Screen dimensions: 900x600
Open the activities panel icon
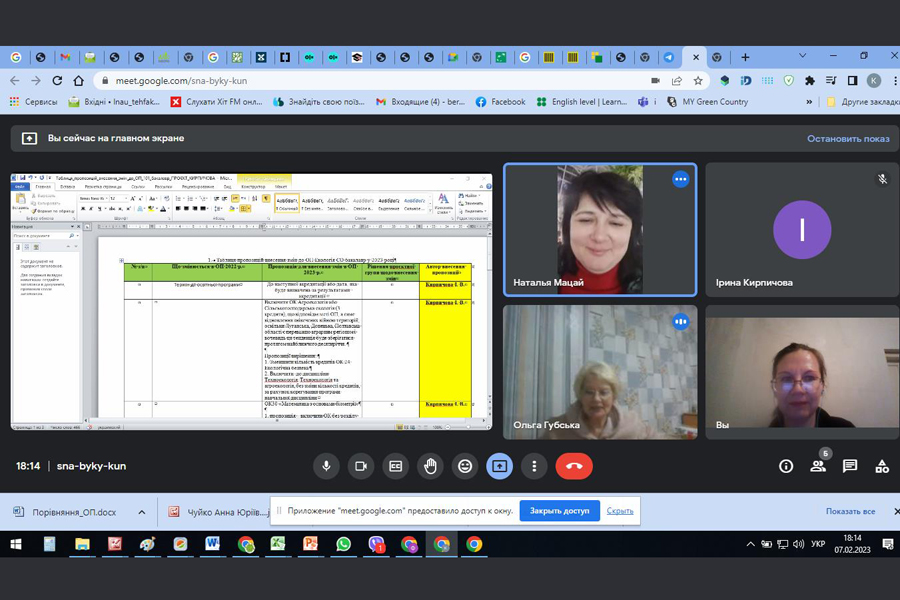(x=882, y=466)
